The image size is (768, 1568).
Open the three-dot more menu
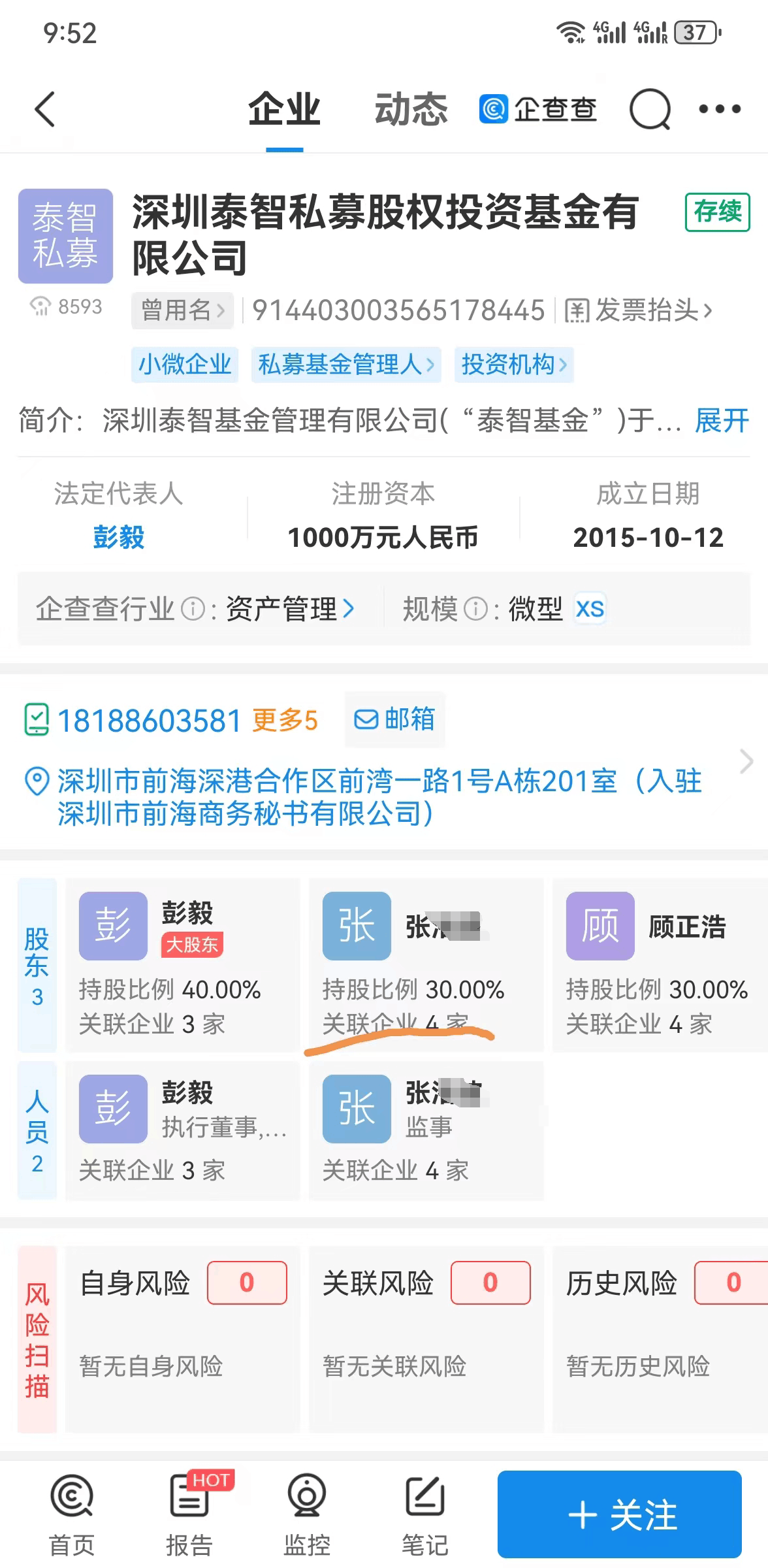pyautogui.click(x=719, y=109)
